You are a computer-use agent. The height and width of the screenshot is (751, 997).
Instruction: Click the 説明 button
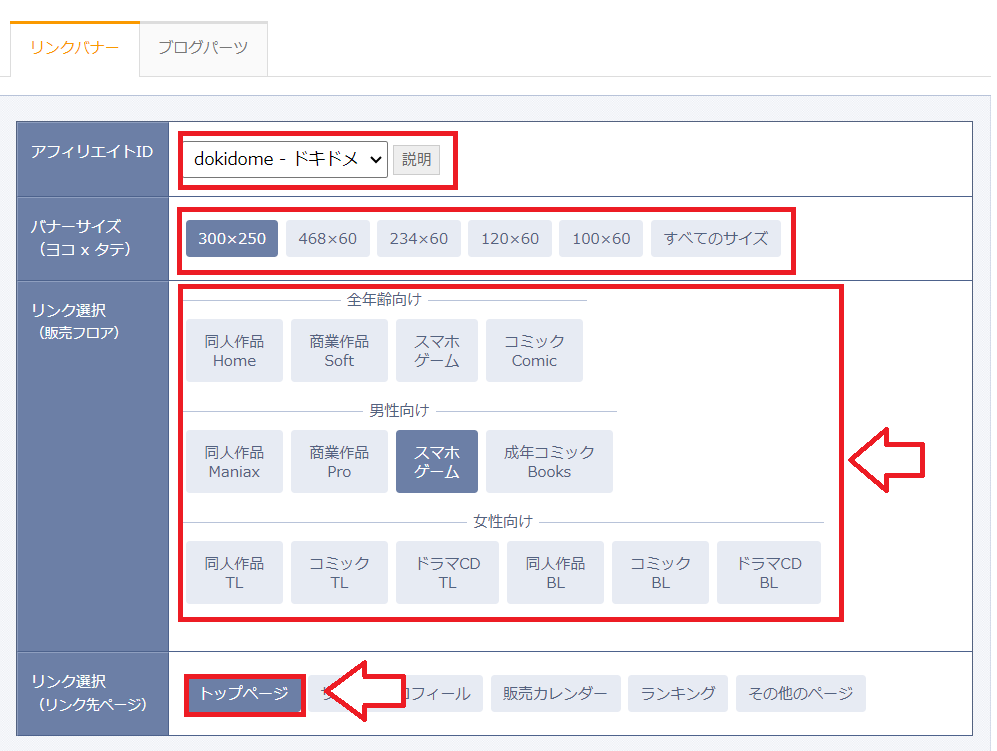pyautogui.click(x=416, y=159)
